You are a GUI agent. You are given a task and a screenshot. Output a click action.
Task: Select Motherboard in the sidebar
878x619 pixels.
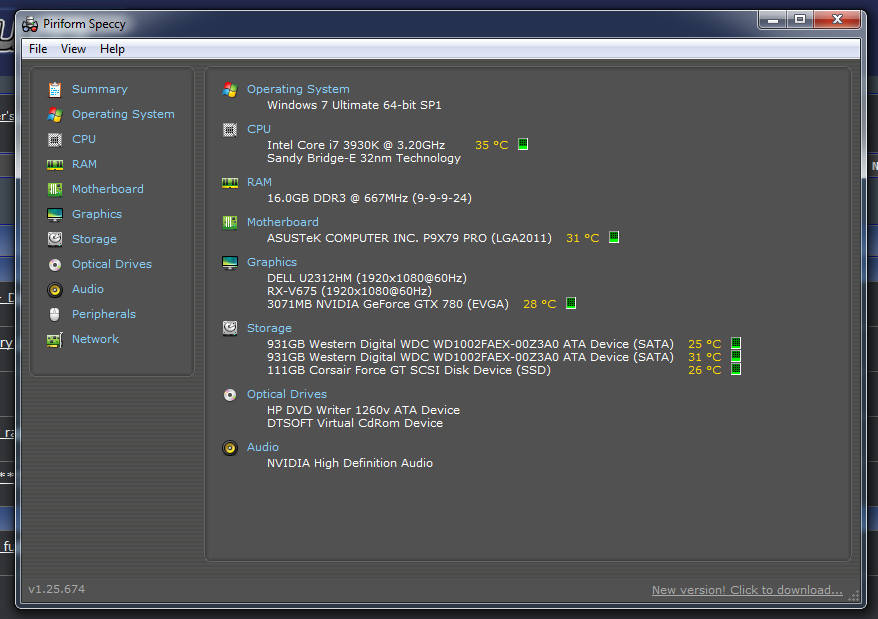(x=108, y=189)
